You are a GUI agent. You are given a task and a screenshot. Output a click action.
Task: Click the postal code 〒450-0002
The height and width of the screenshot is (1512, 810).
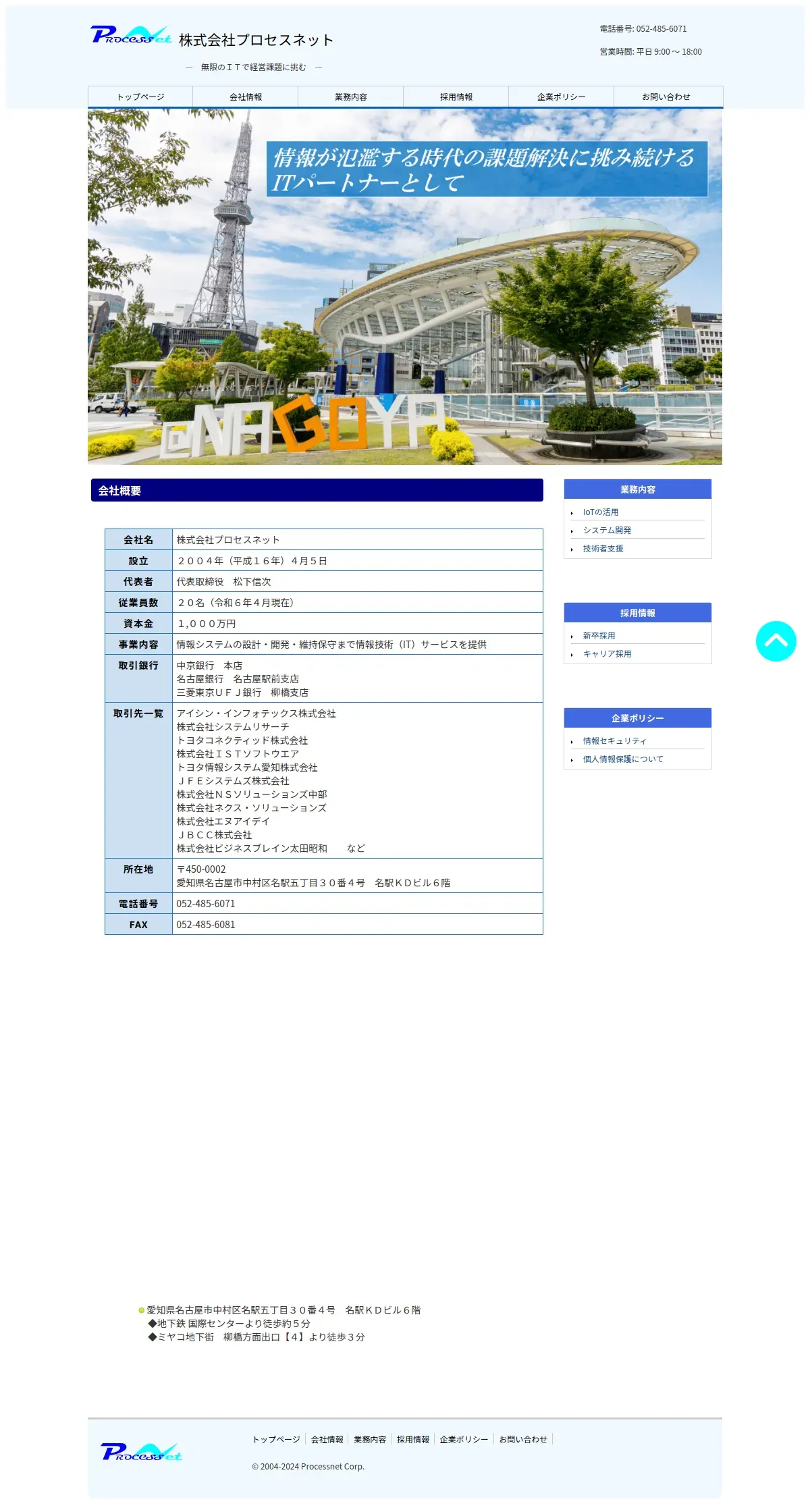click(x=201, y=869)
